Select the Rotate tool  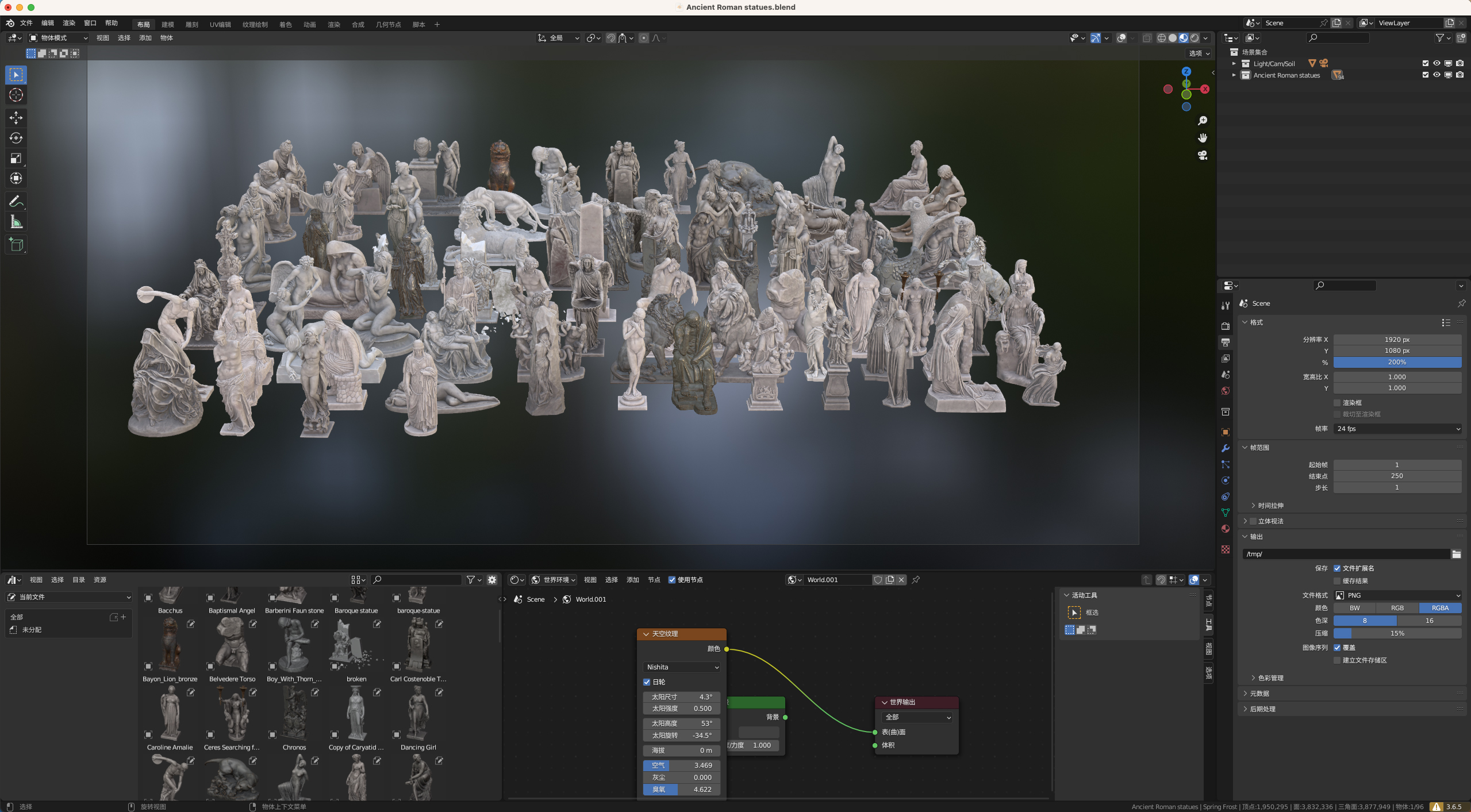pos(16,138)
